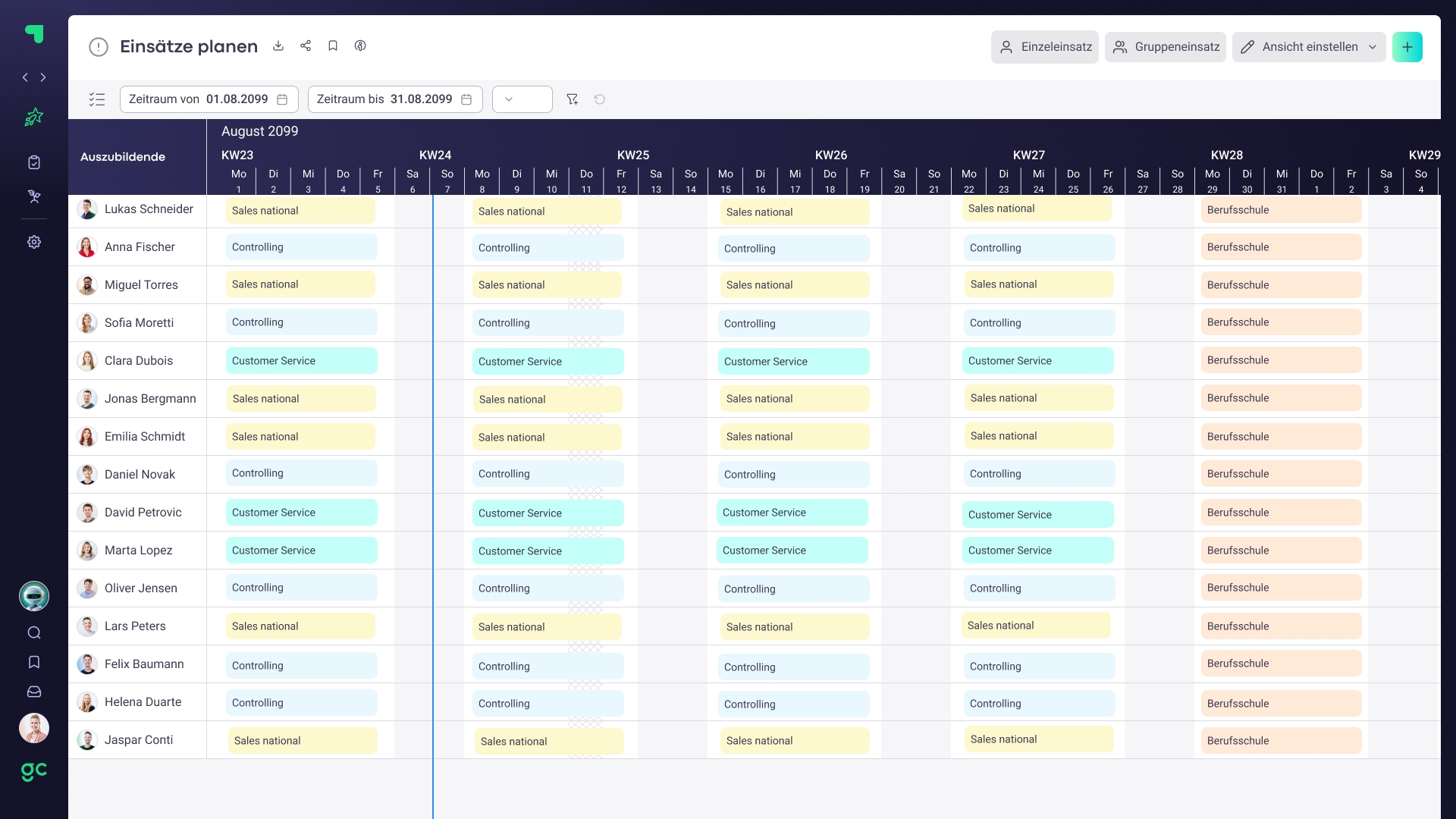Viewport: 1456px width, 819px height.
Task: Open Anna Fischer's trainee row name
Action: tap(140, 247)
